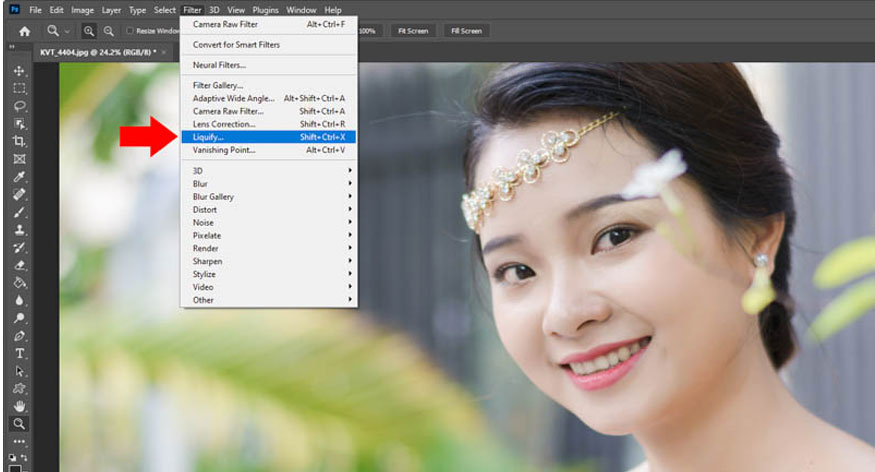Select the Lasso tool
Image resolution: width=875 pixels, height=472 pixels.
19,106
